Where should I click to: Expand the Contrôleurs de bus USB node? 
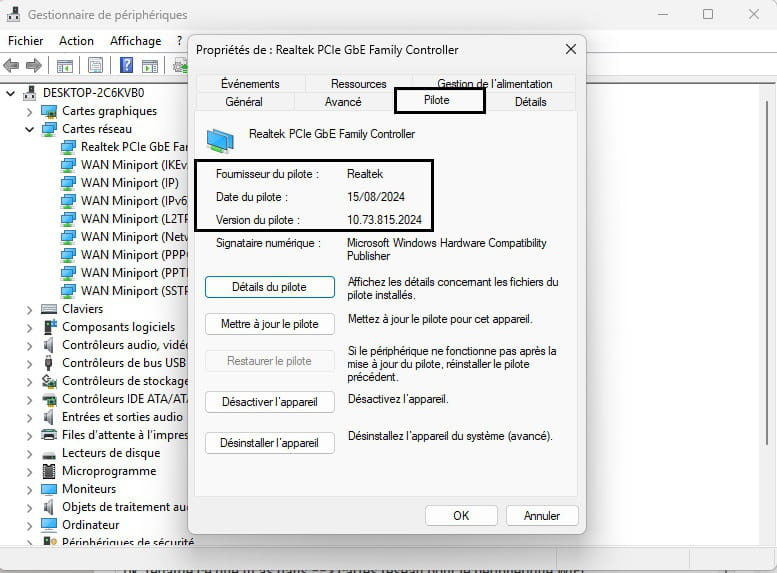29,364
